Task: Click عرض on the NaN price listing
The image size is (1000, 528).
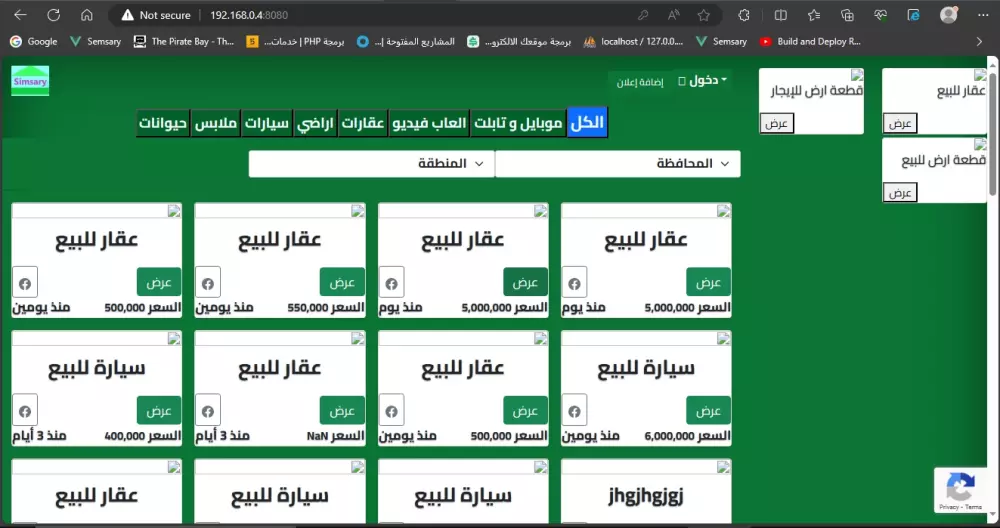Action: coord(342,411)
